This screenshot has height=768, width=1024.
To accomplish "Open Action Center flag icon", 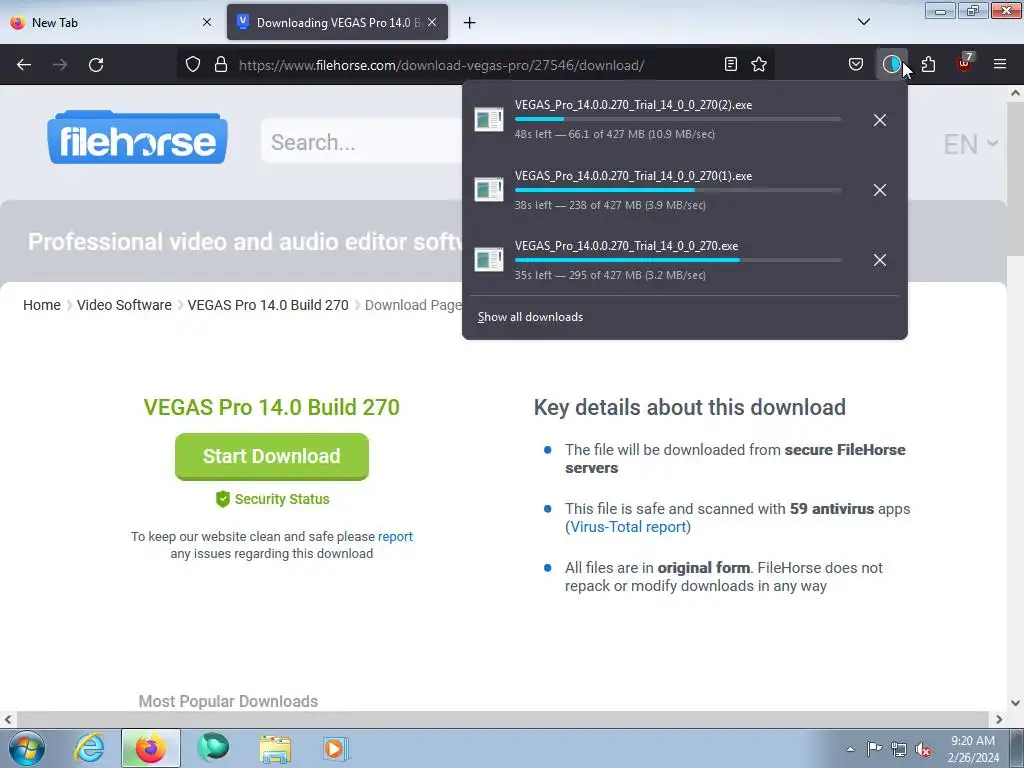I will click(874, 749).
